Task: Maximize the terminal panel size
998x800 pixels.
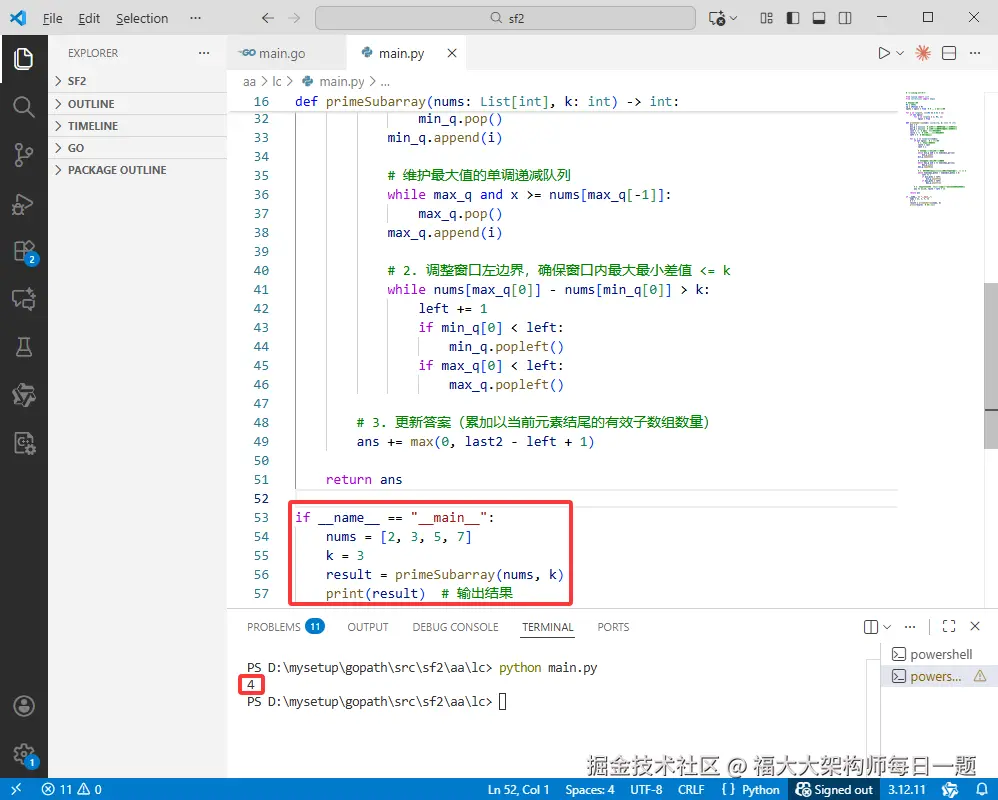Action: click(949, 626)
